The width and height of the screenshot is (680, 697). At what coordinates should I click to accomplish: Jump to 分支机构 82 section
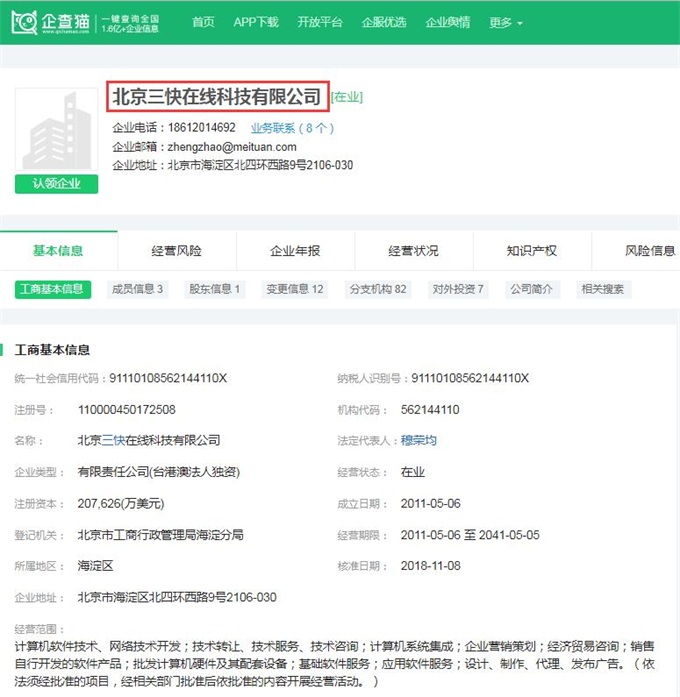(x=378, y=289)
